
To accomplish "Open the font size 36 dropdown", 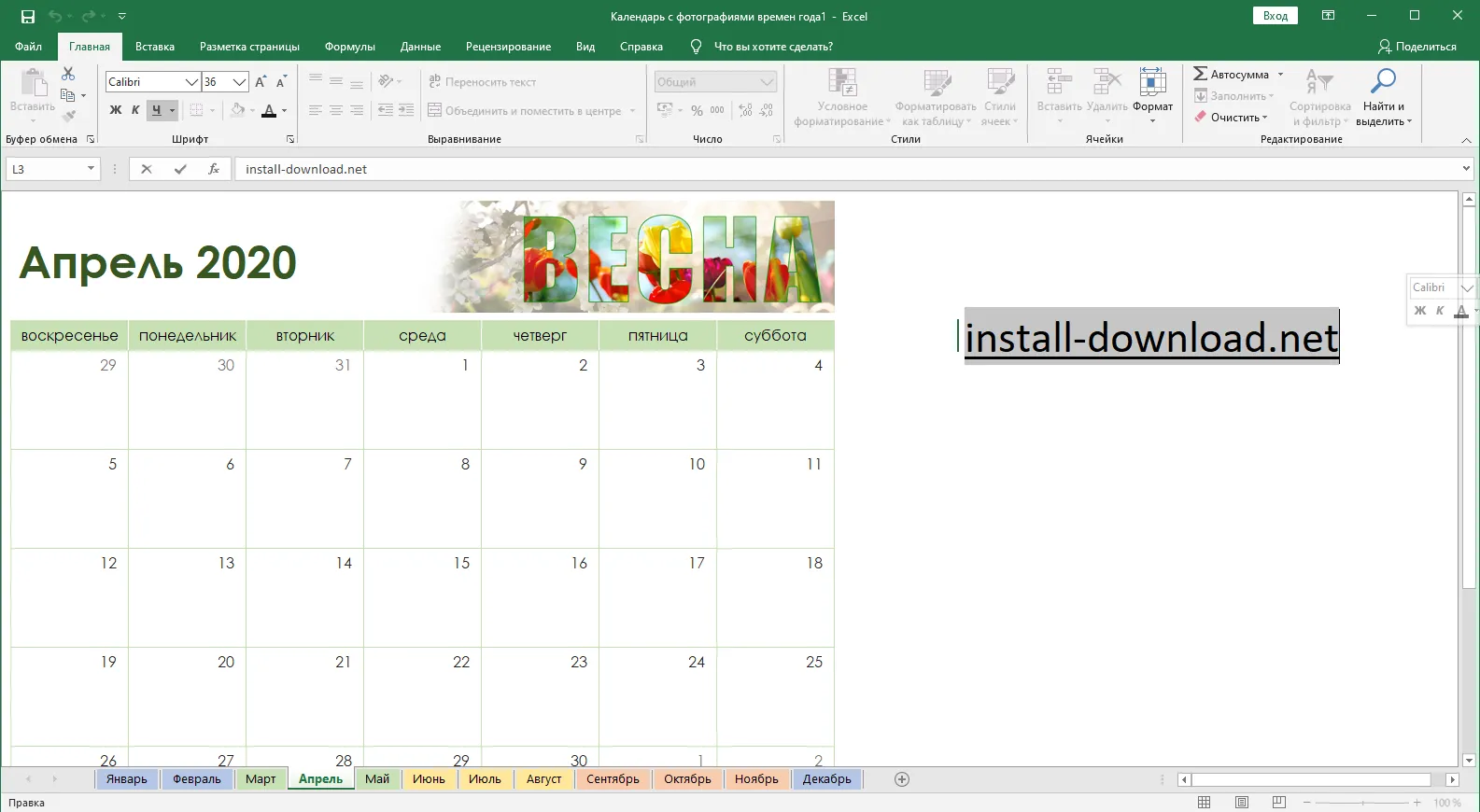I will click(x=239, y=82).
